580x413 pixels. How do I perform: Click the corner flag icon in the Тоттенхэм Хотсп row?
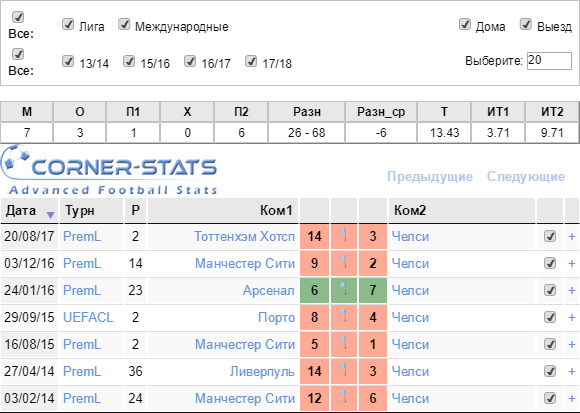tap(344, 236)
